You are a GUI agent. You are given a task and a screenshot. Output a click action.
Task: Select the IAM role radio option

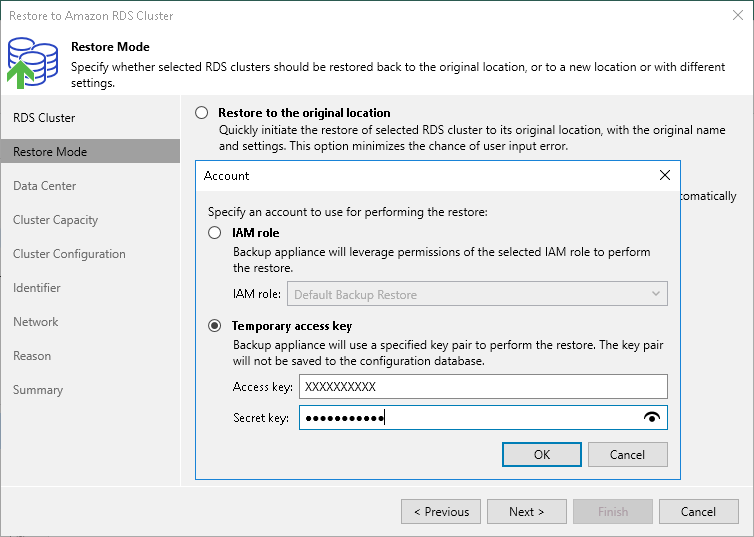click(214, 233)
